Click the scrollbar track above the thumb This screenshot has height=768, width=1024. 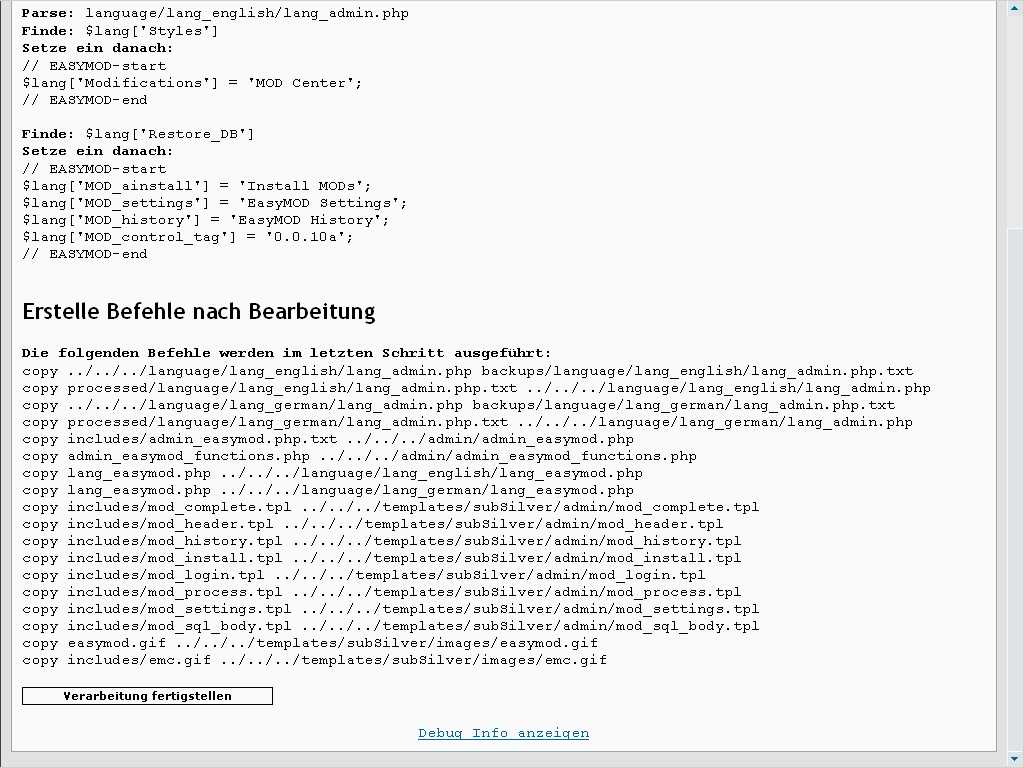click(x=1015, y=120)
